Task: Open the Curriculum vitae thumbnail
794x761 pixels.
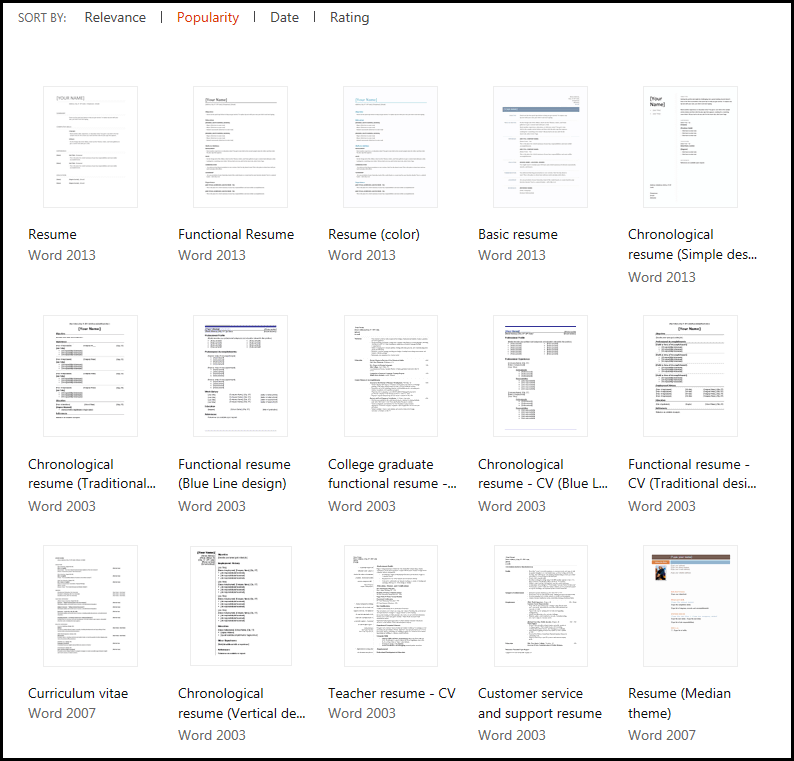Action: [90, 606]
